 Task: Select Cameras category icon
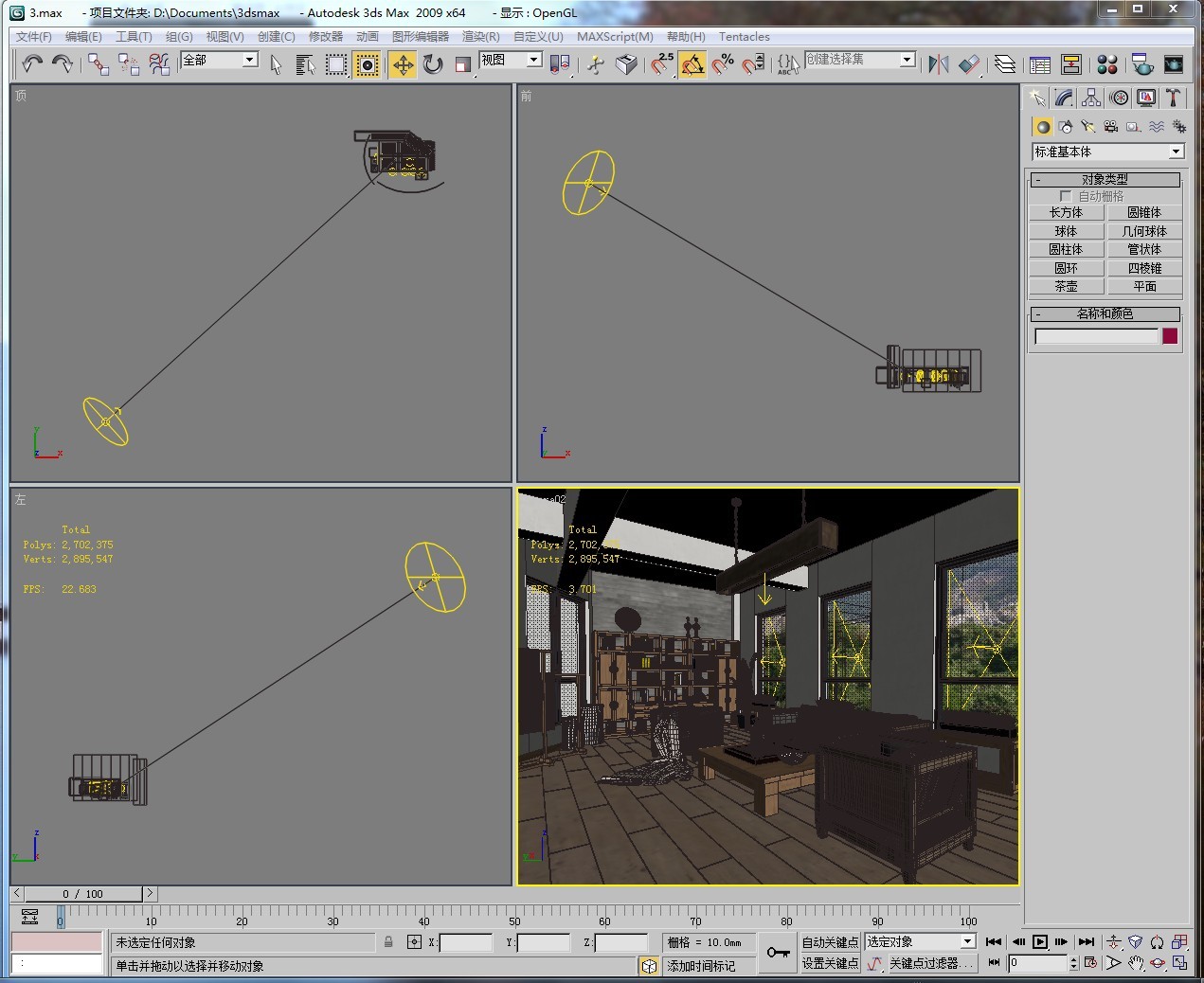(1111, 127)
